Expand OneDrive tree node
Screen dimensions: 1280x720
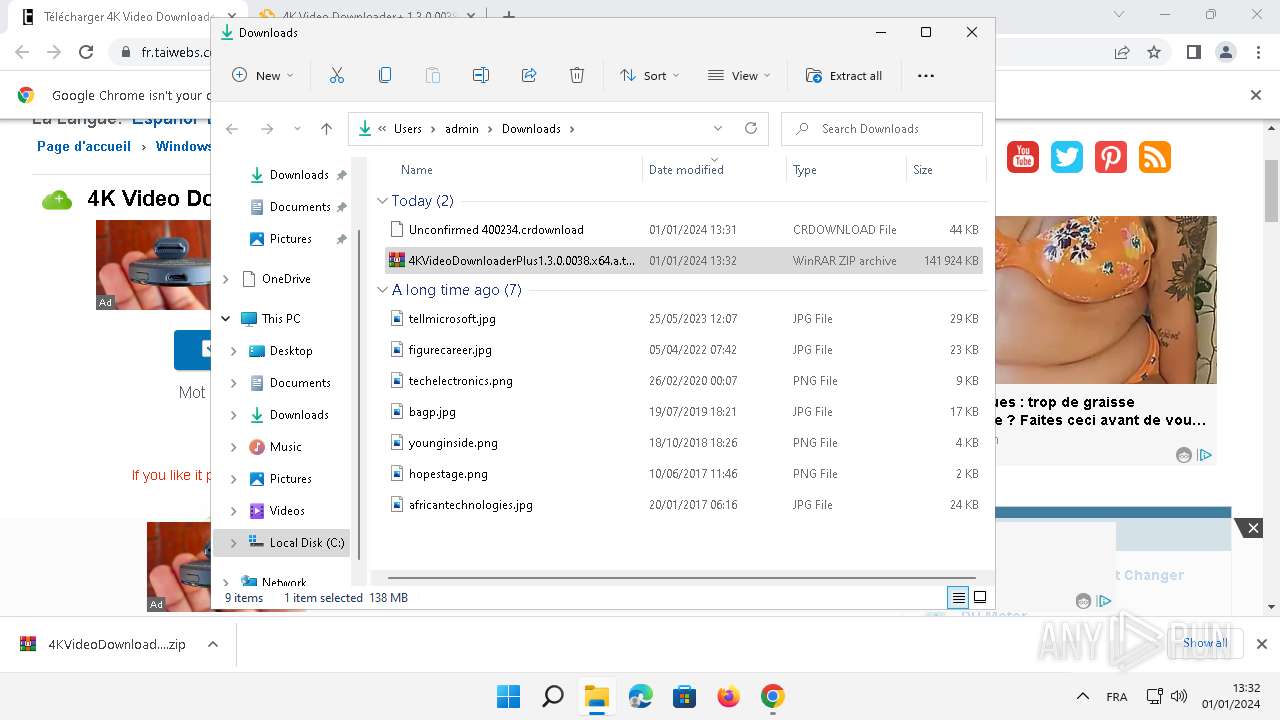pos(226,279)
